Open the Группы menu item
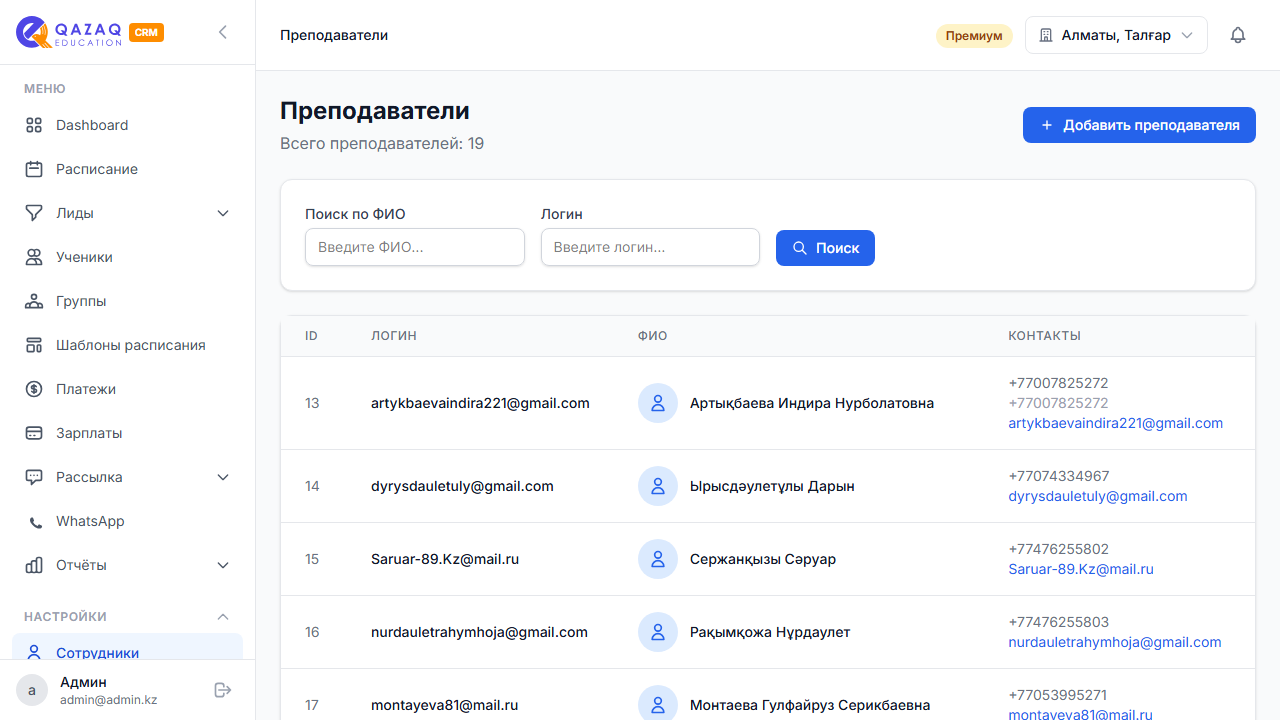1280x720 pixels. 127,301
